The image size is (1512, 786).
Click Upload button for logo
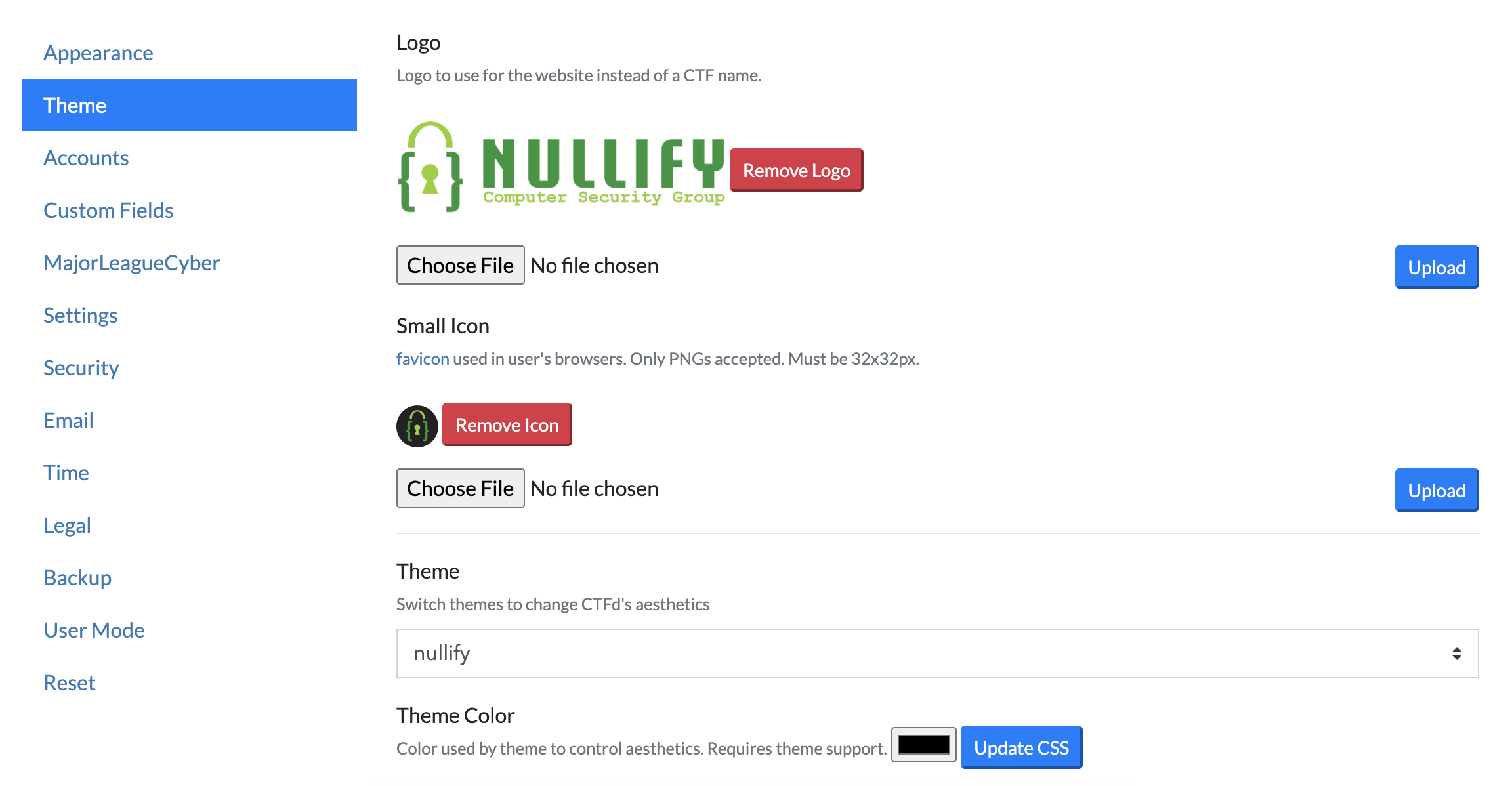coord(1437,267)
